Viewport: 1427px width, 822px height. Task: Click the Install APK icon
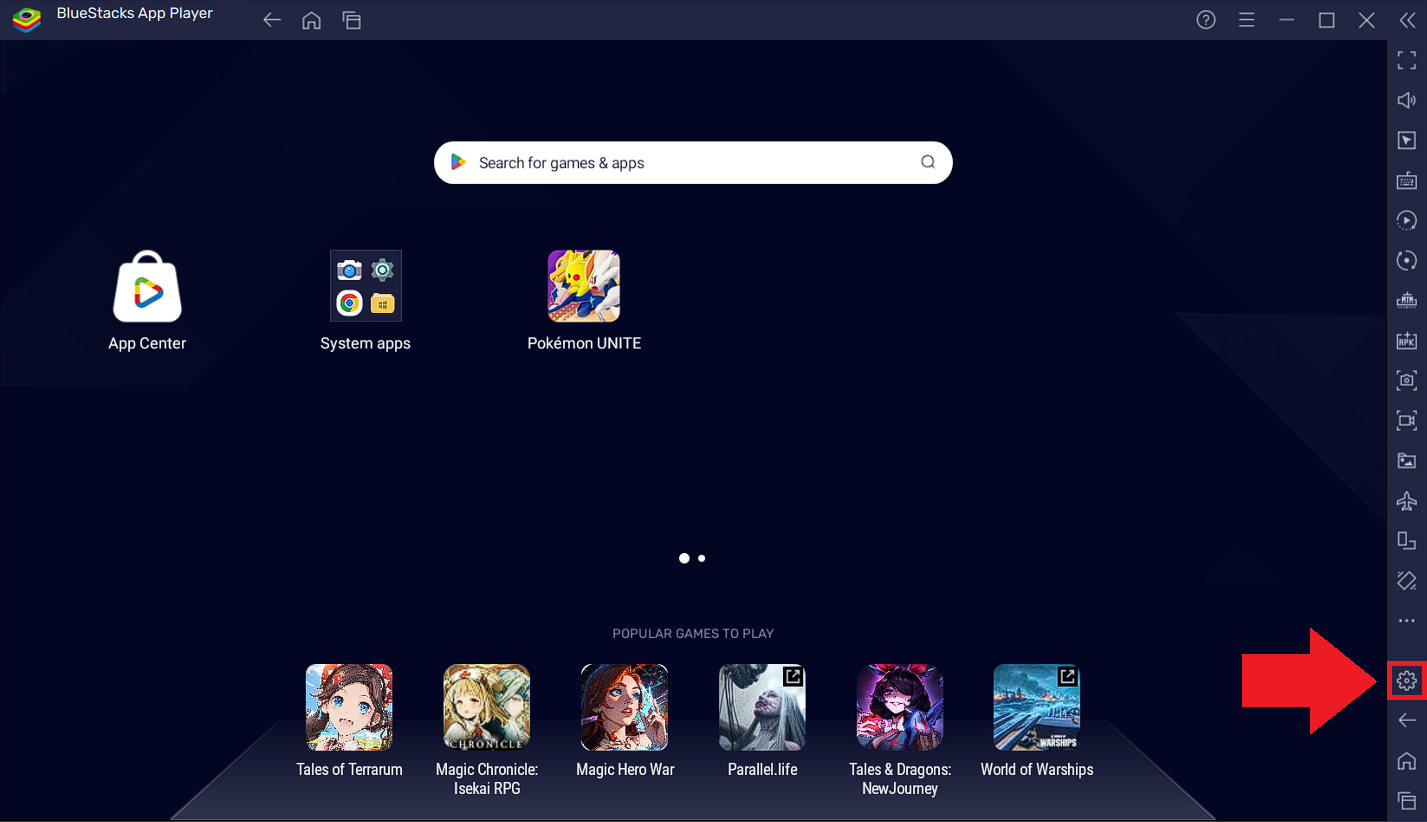click(1406, 340)
